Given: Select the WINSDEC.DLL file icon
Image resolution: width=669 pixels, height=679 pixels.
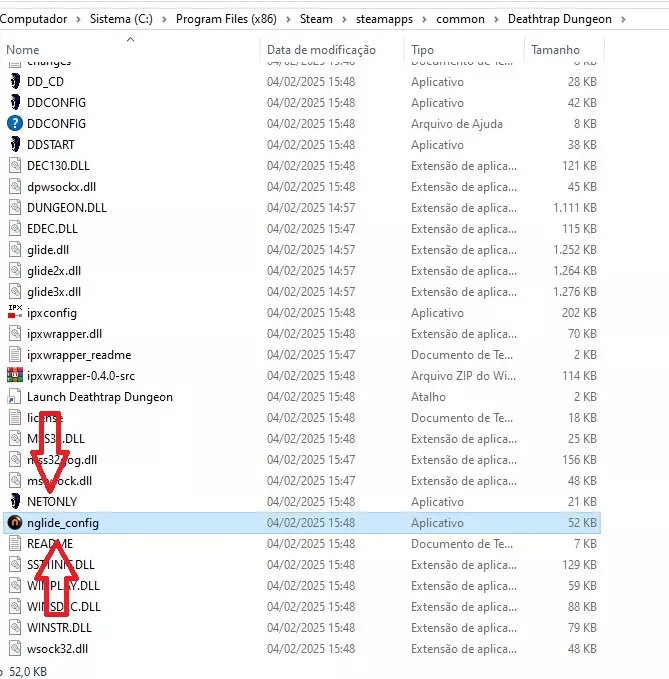Looking at the screenshot, I should click(15, 607).
